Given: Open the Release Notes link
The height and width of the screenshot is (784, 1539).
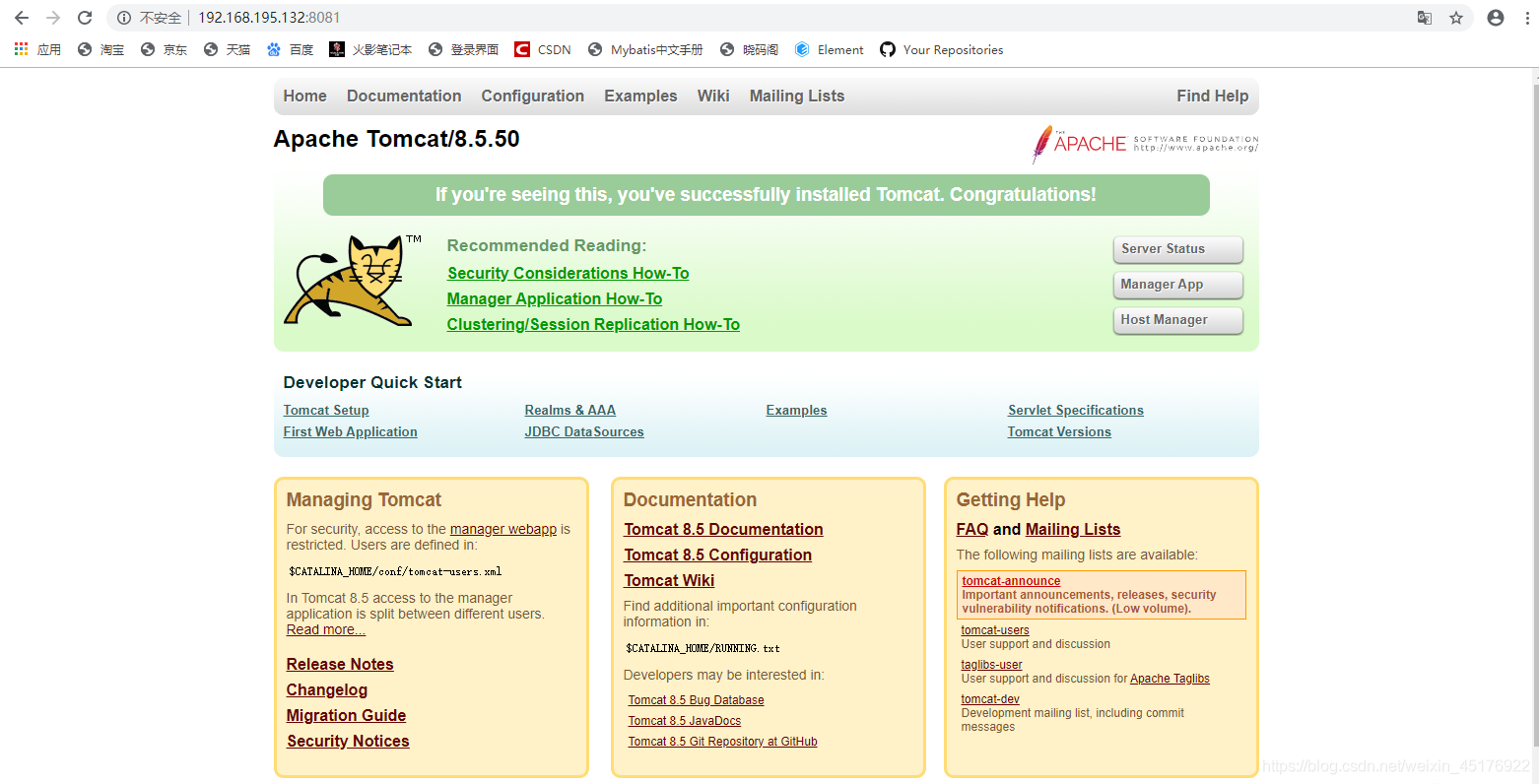Looking at the screenshot, I should 340,665.
